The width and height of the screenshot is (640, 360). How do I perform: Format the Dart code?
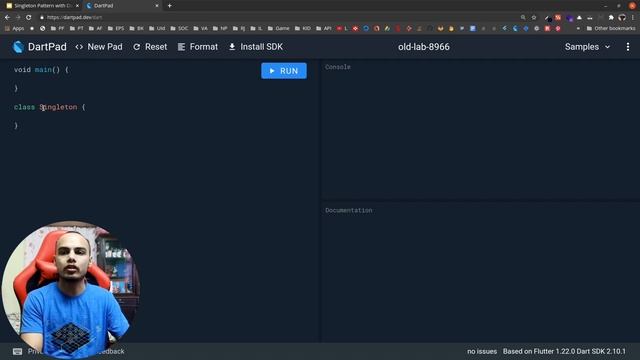(x=198, y=47)
